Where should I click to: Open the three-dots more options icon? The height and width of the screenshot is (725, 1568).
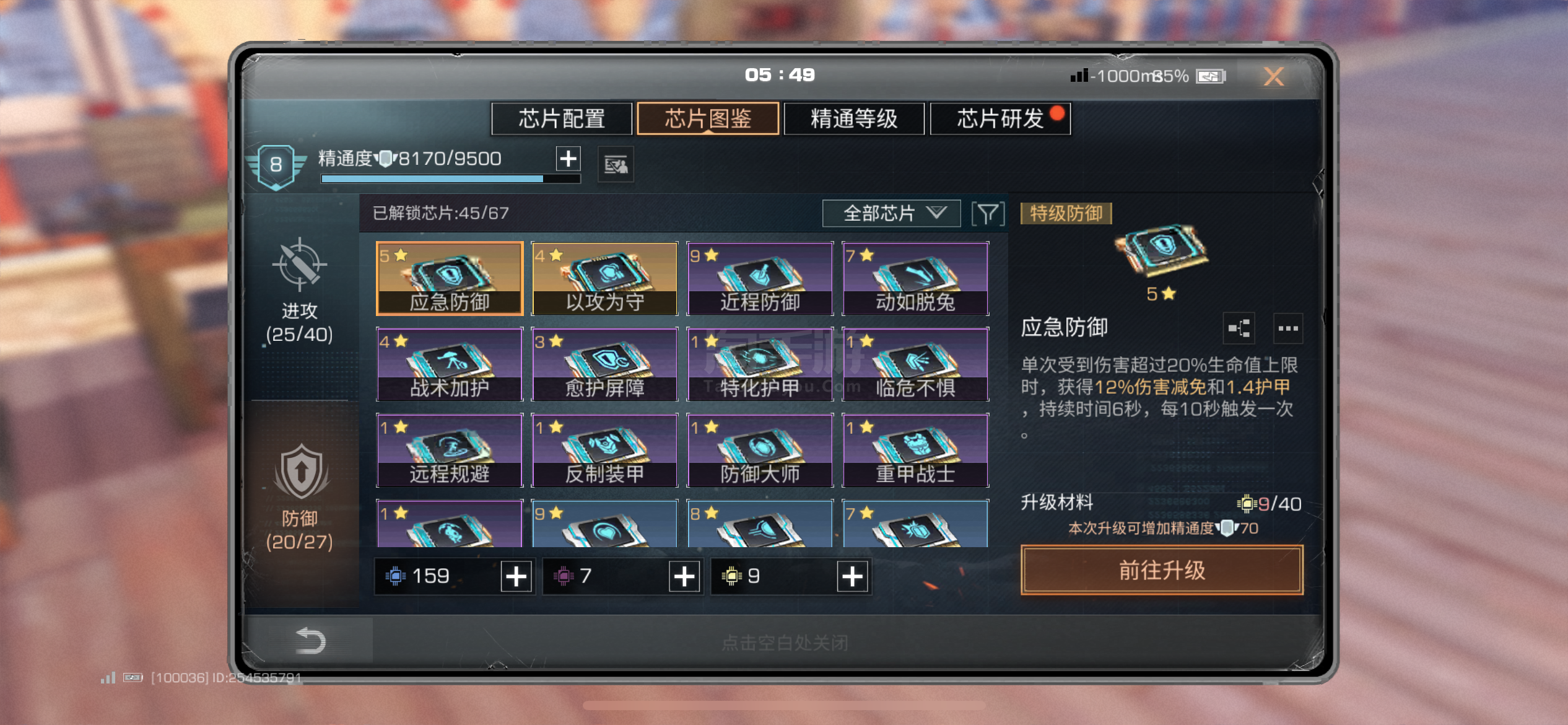click(1288, 328)
